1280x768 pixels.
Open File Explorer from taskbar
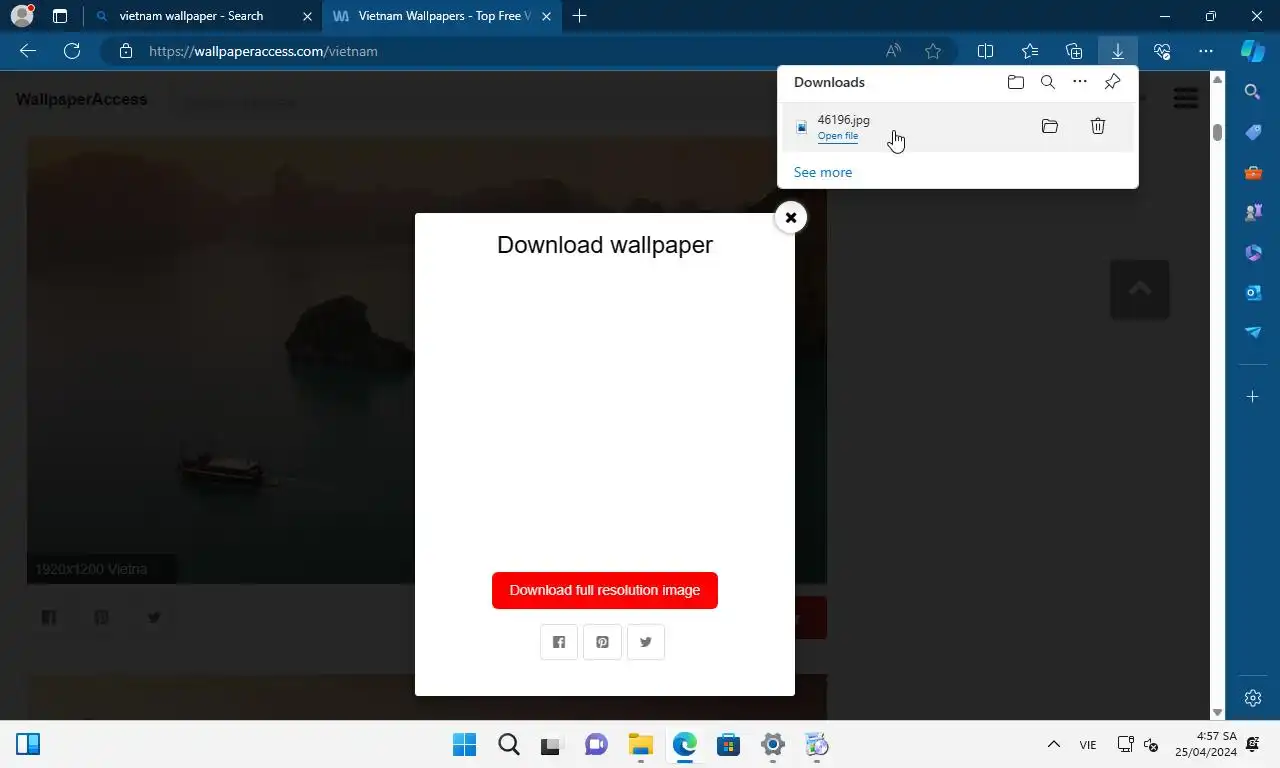click(x=640, y=745)
